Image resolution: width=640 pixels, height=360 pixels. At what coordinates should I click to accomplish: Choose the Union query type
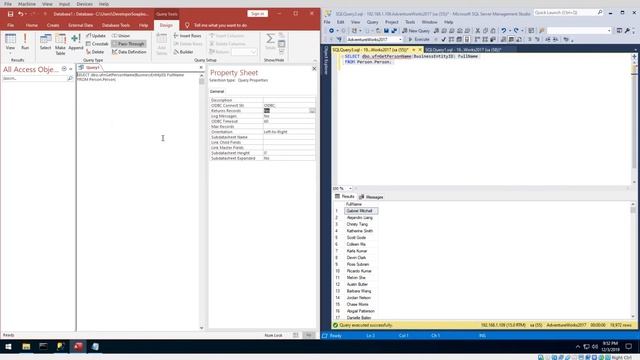point(121,36)
